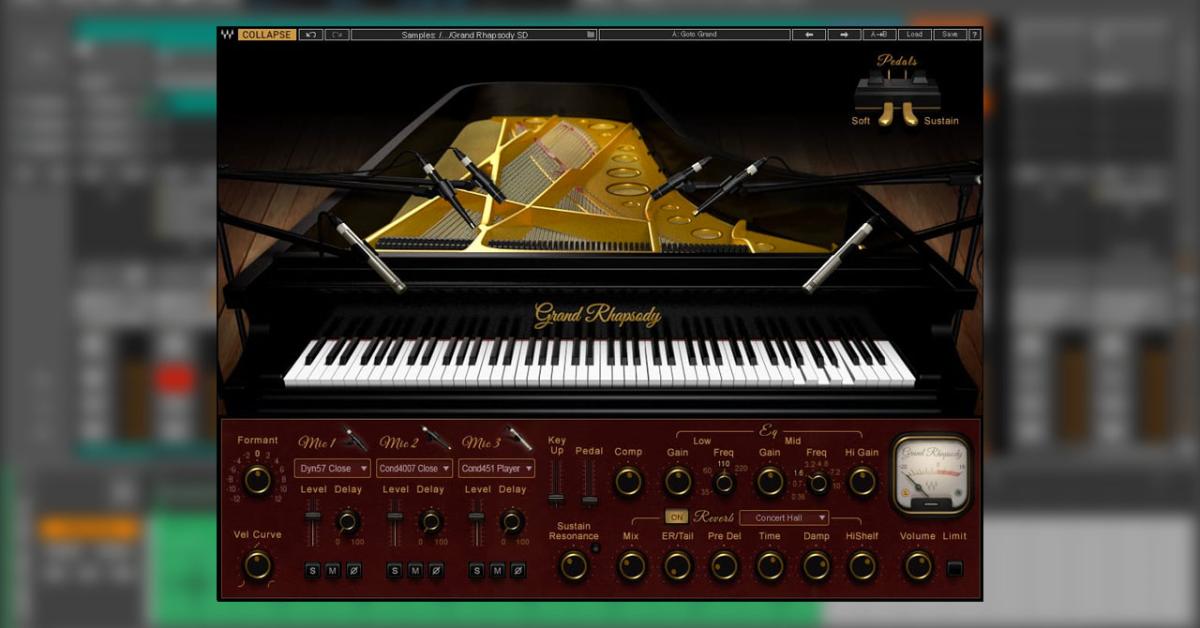Open sample folder browser icon
Viewport: 1200px width, 628px height.
click(x=591, y=35)
